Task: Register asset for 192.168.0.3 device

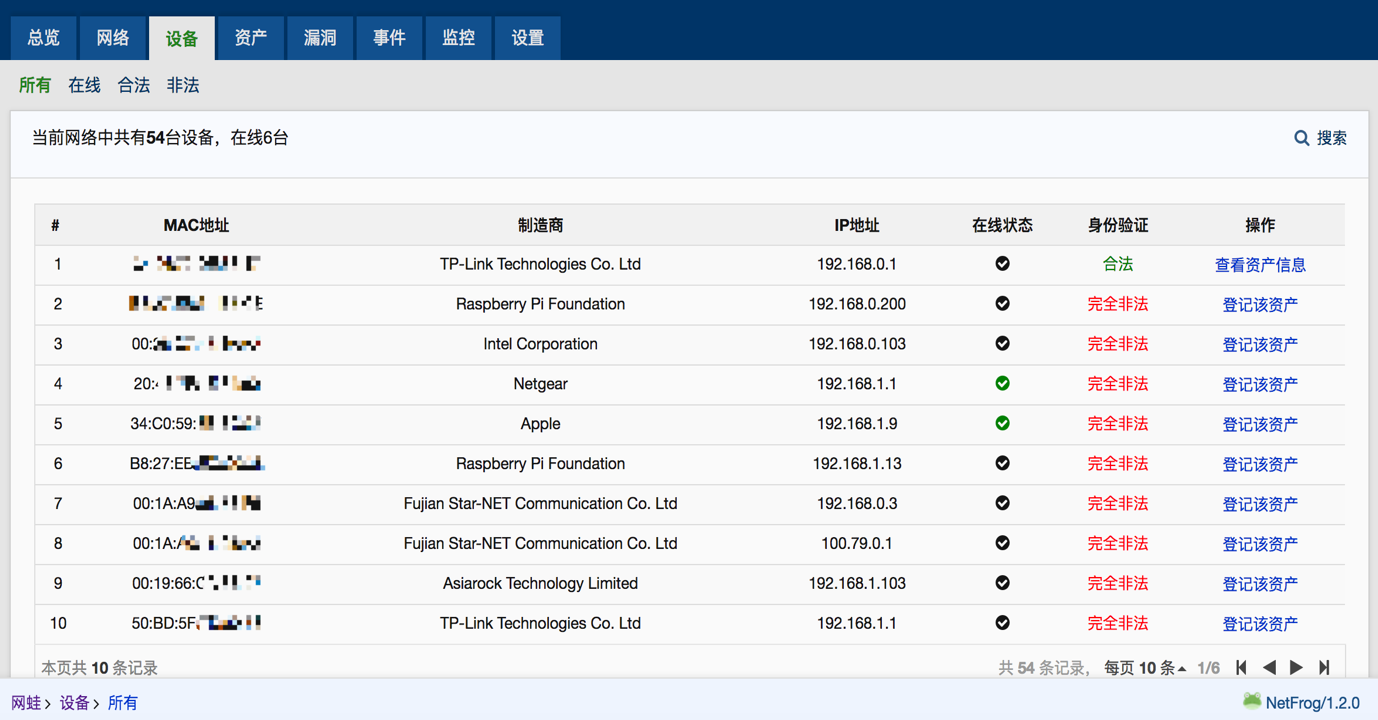Action: [1260, 505]
